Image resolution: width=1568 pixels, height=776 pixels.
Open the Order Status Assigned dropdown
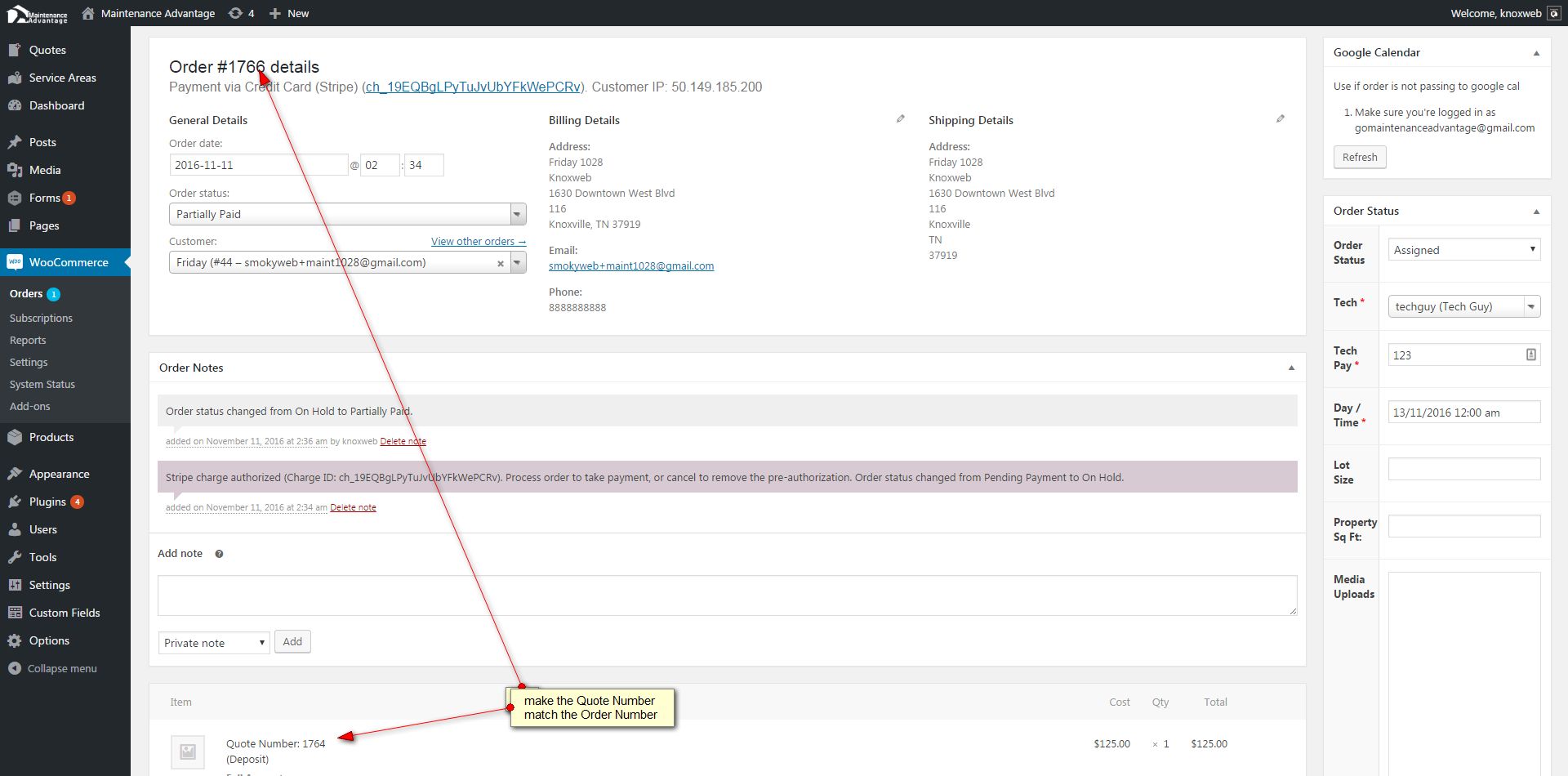[1464, 250]
